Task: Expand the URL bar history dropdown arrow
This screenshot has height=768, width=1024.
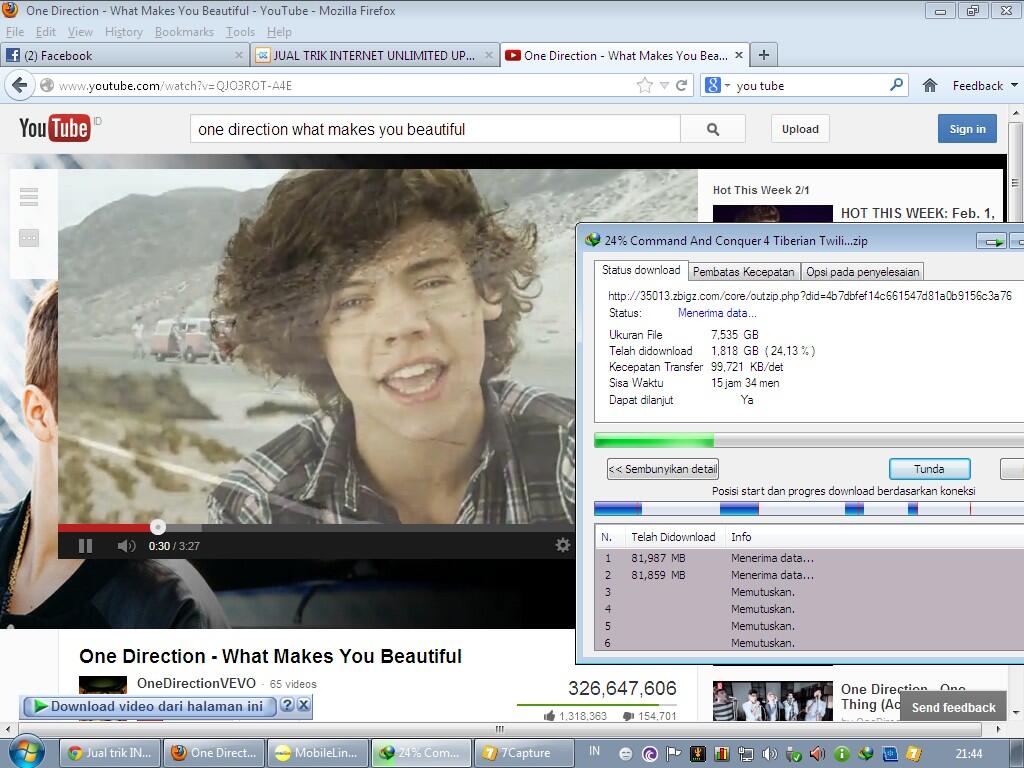Action: 664,86
